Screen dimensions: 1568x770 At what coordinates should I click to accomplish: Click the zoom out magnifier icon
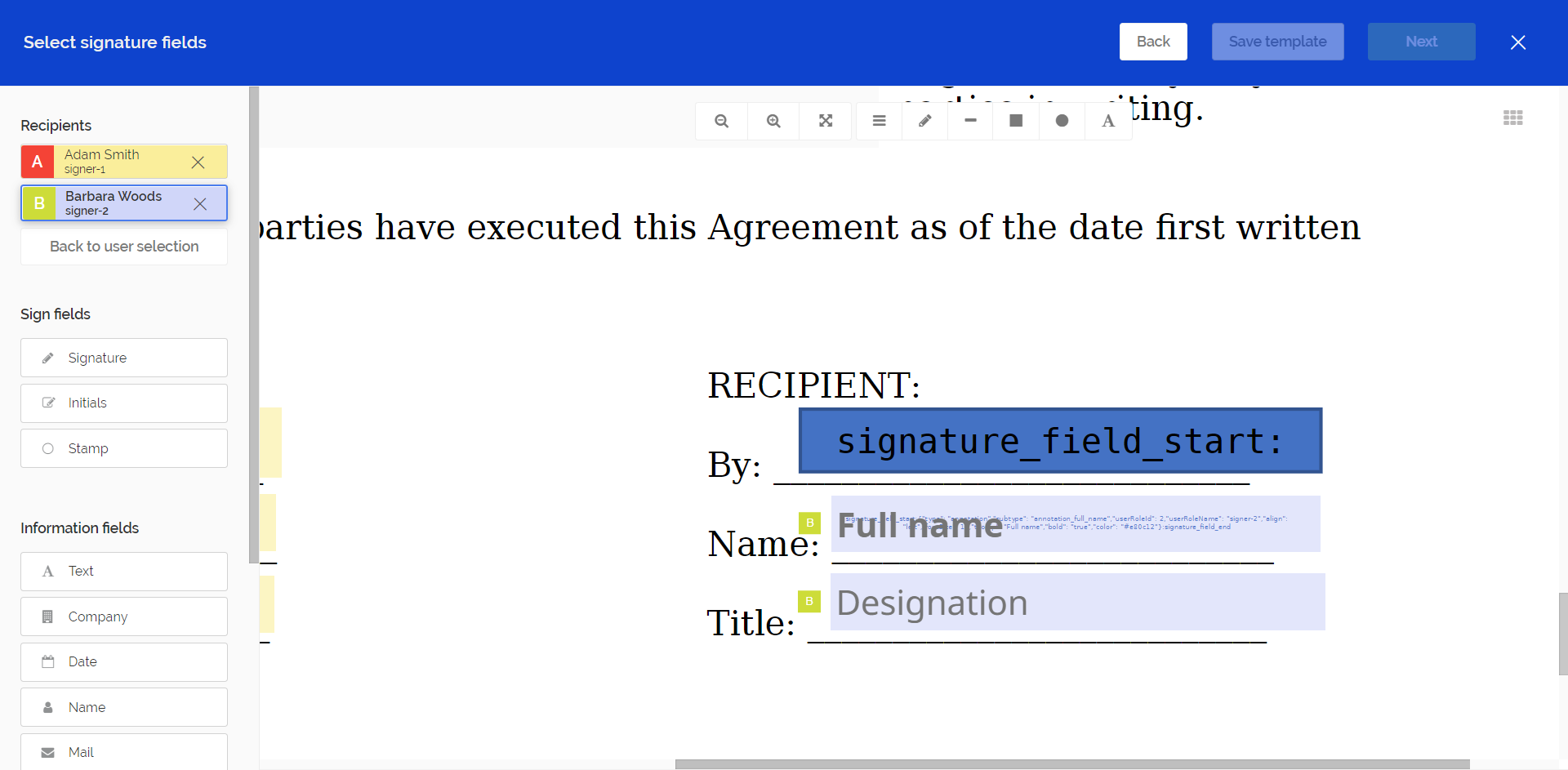721,121
